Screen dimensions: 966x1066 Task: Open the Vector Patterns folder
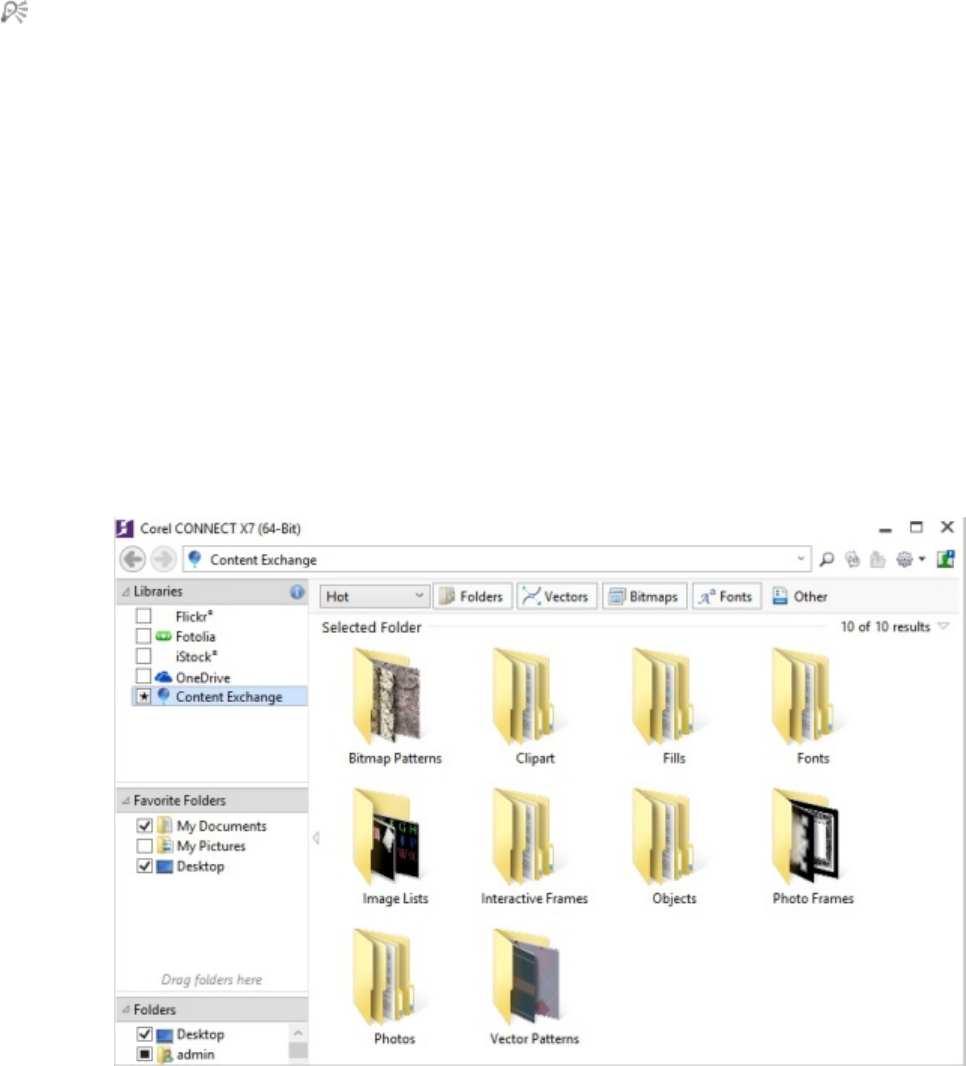coord(534,987)
